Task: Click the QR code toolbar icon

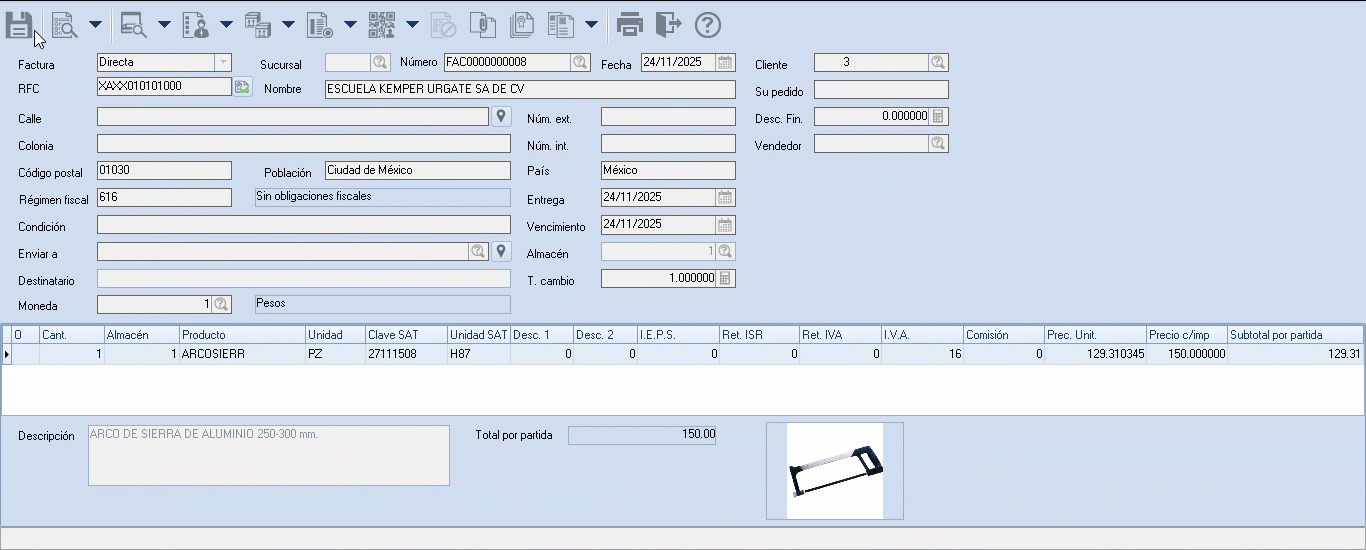Action: point(382,24)
